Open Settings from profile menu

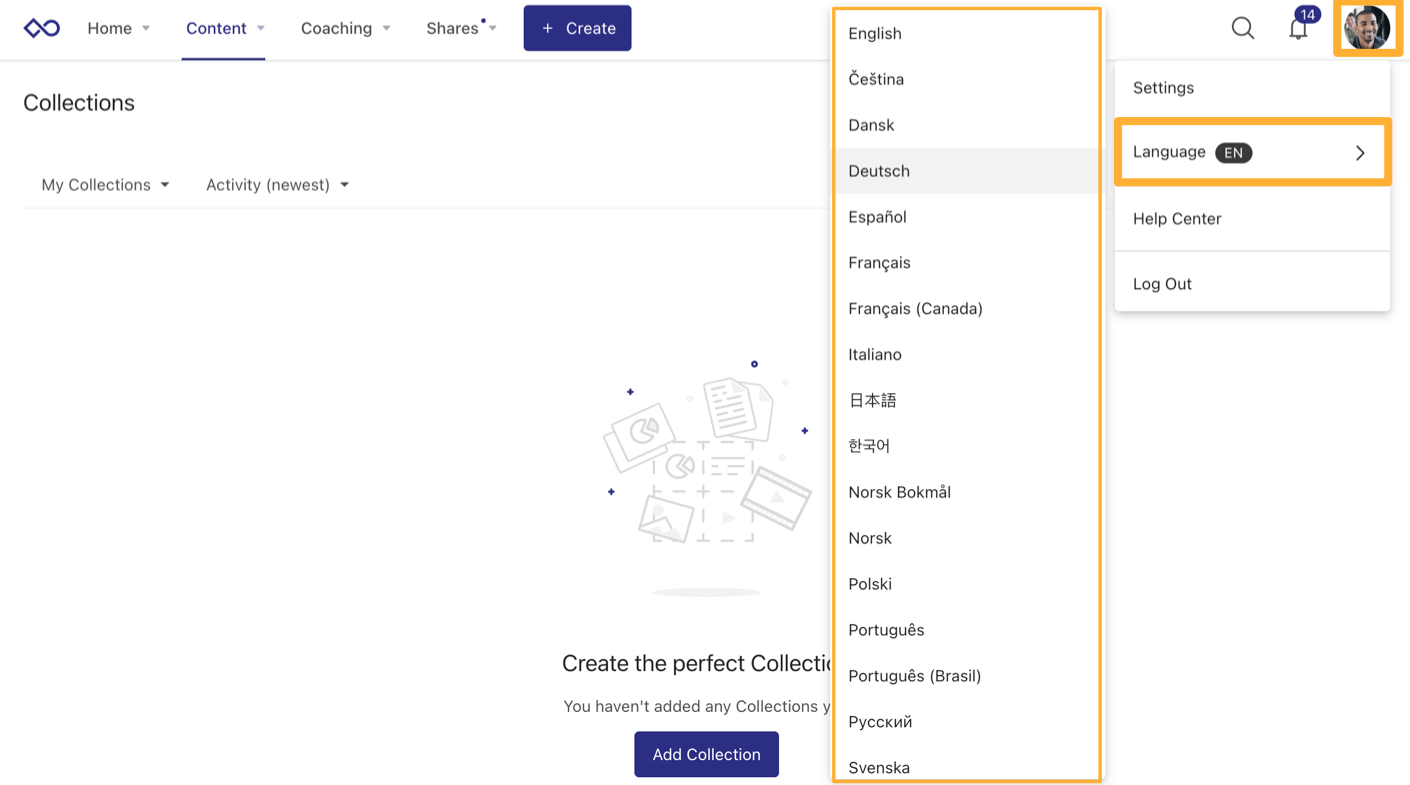coord(1163,88)
